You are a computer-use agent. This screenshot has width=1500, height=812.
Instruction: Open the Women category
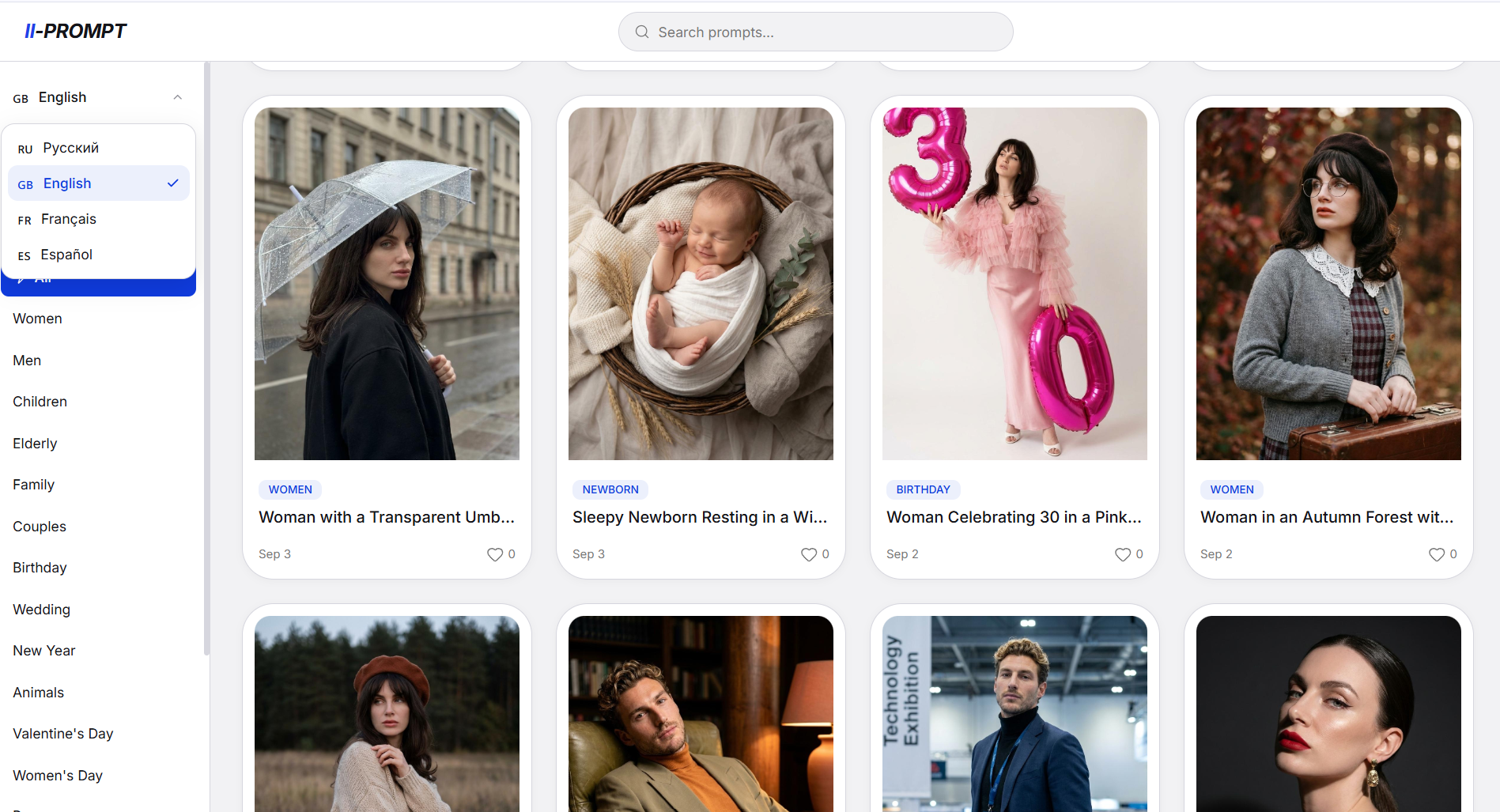[37, 319]
